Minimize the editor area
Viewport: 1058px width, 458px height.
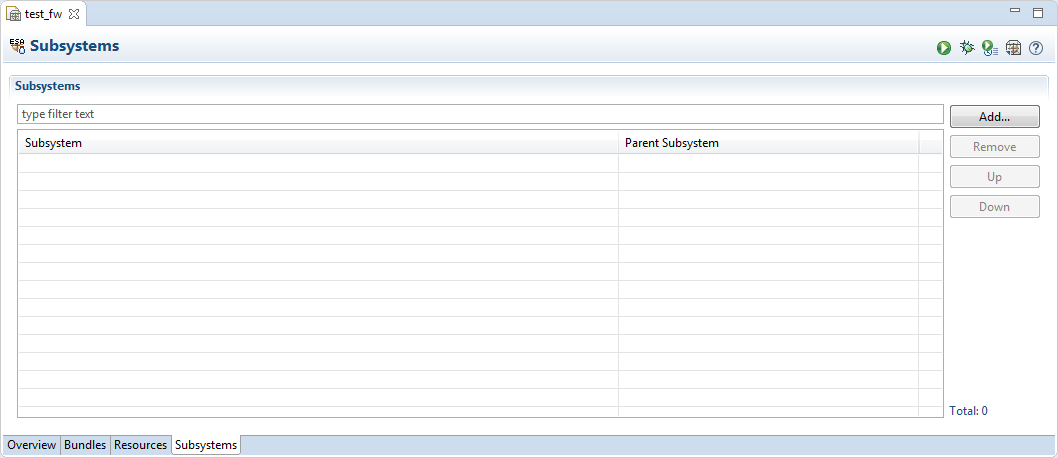[x=1015, y=11]
